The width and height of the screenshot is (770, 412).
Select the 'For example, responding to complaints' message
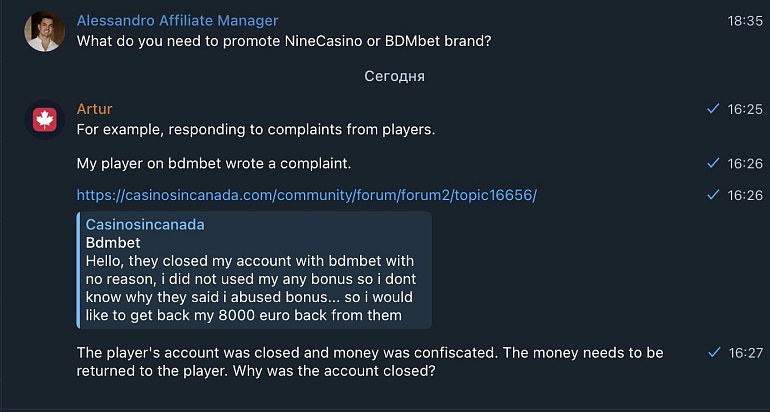pyautogui.click(x=256, y=131)
